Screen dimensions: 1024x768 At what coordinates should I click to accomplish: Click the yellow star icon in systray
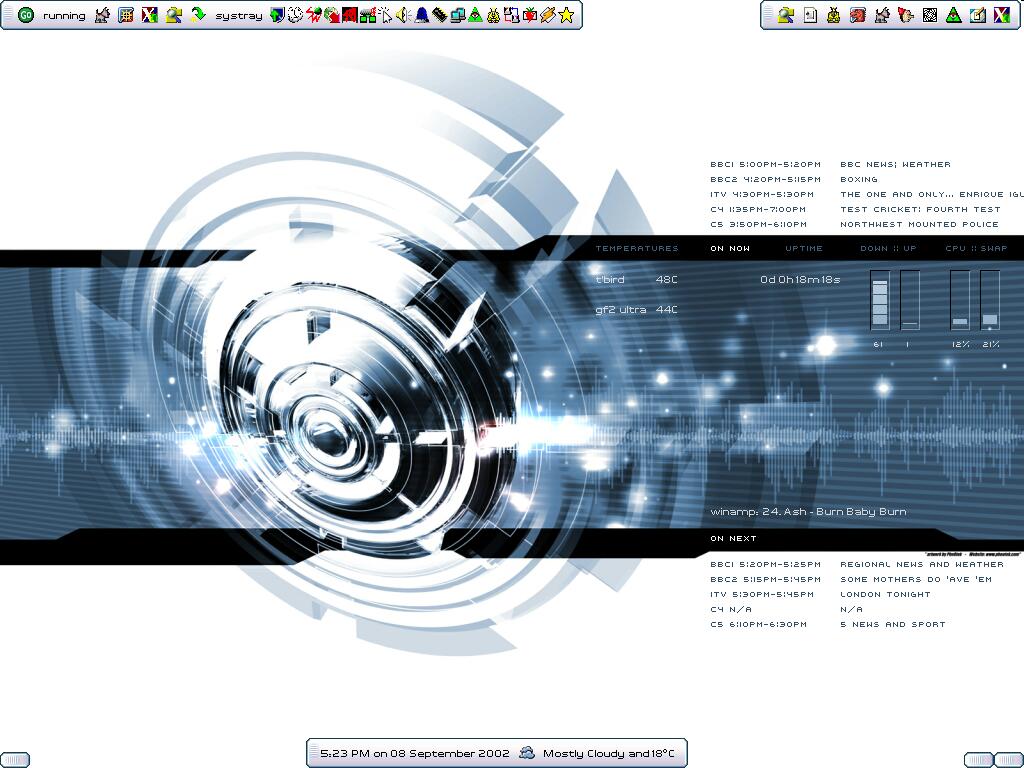566,15
